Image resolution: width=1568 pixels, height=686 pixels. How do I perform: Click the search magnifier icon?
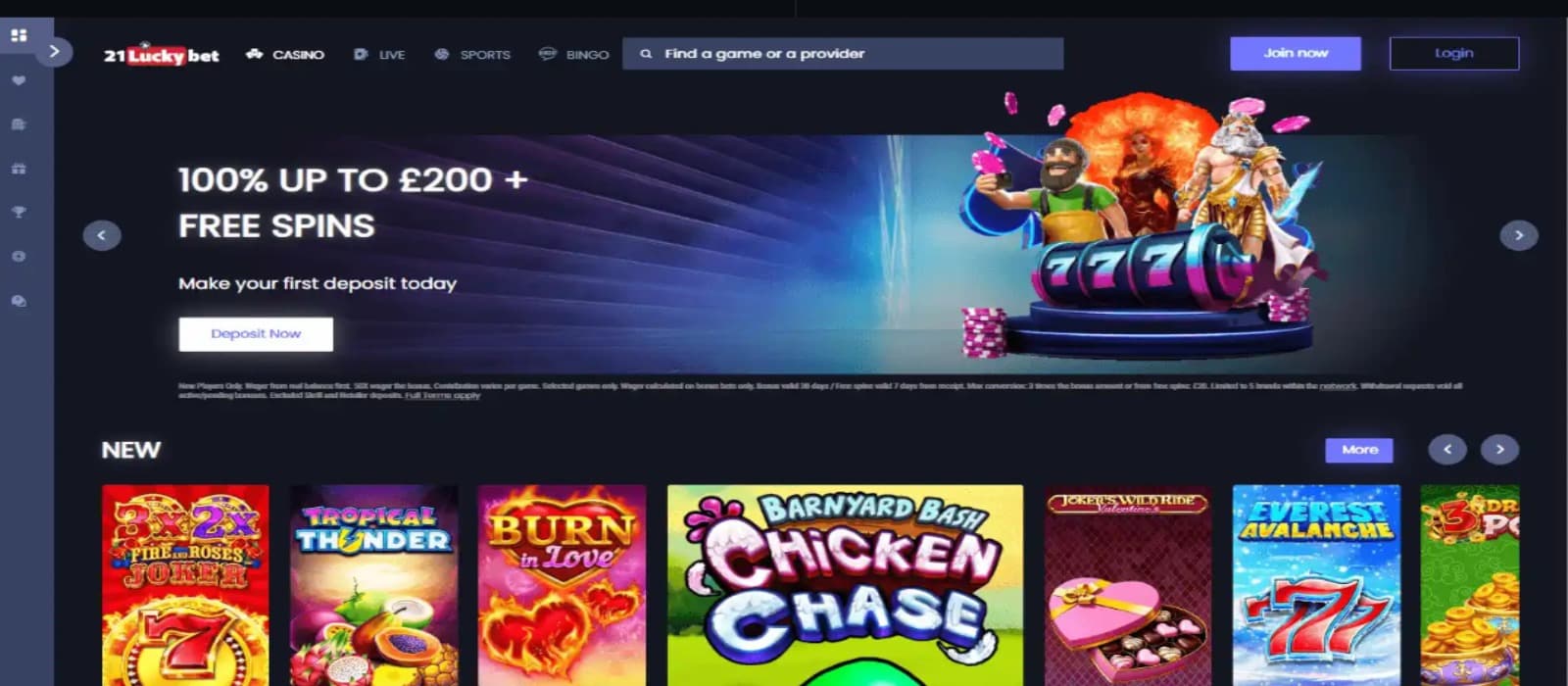coord(646,54)
